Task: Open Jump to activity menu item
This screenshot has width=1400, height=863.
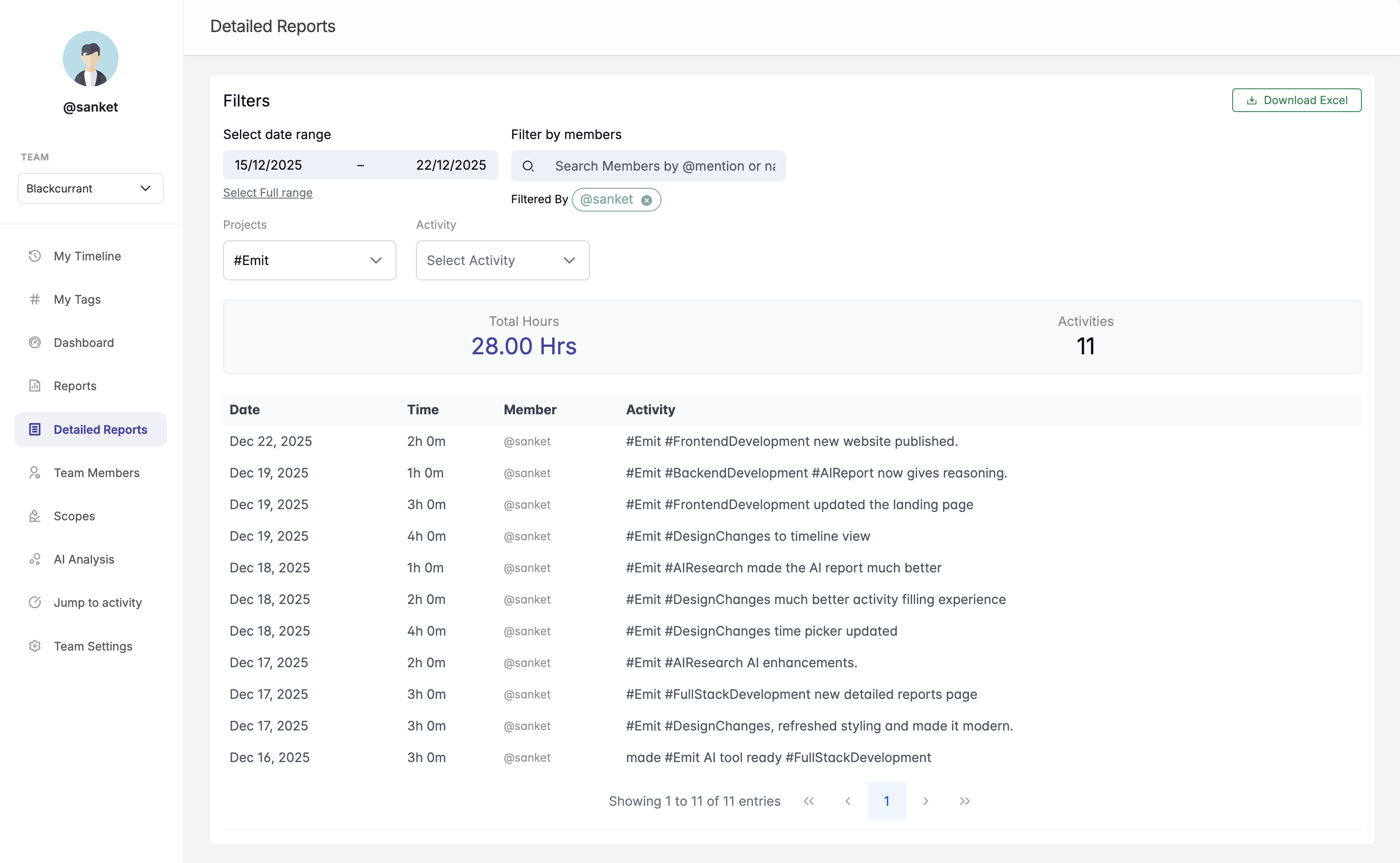Action: (98, 603)
